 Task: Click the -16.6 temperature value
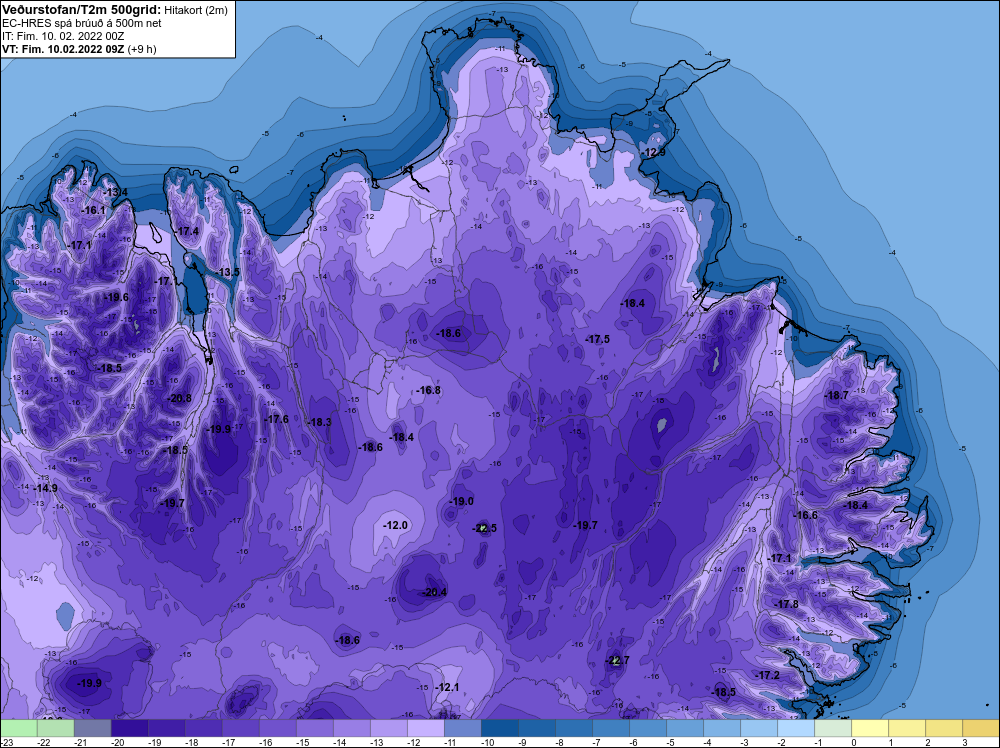[805, 515]
